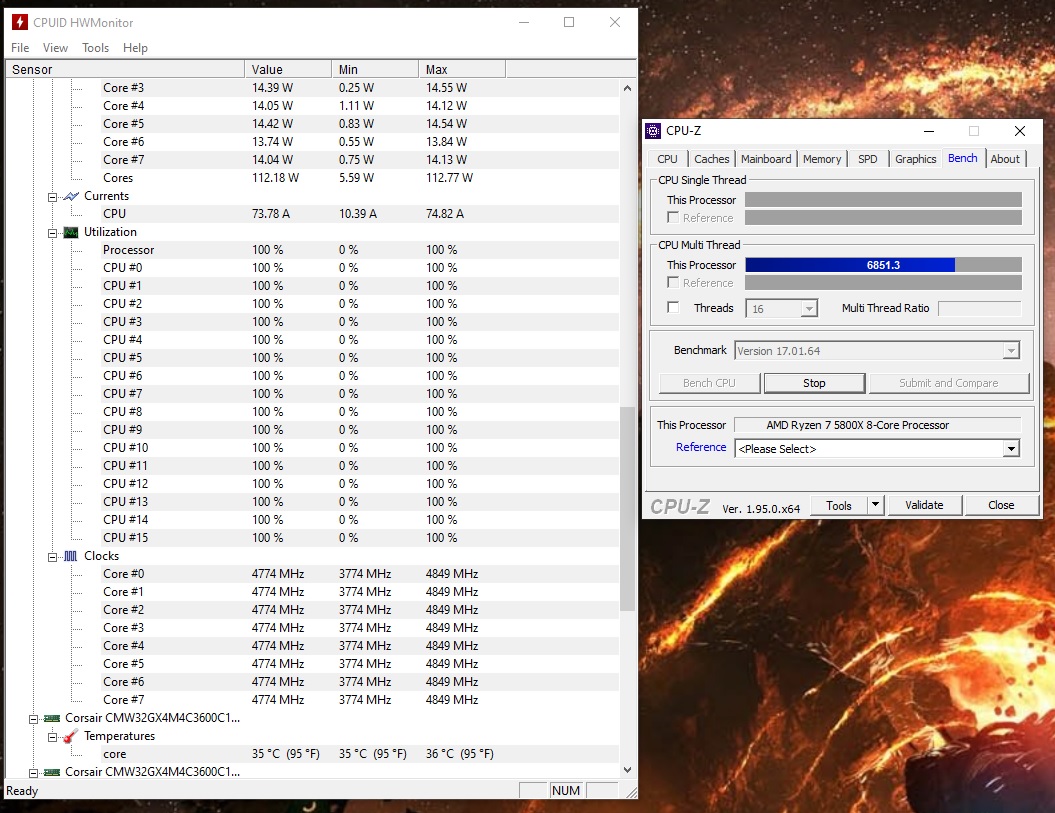Switch to the Graphics tab

(x=915, y=159)
